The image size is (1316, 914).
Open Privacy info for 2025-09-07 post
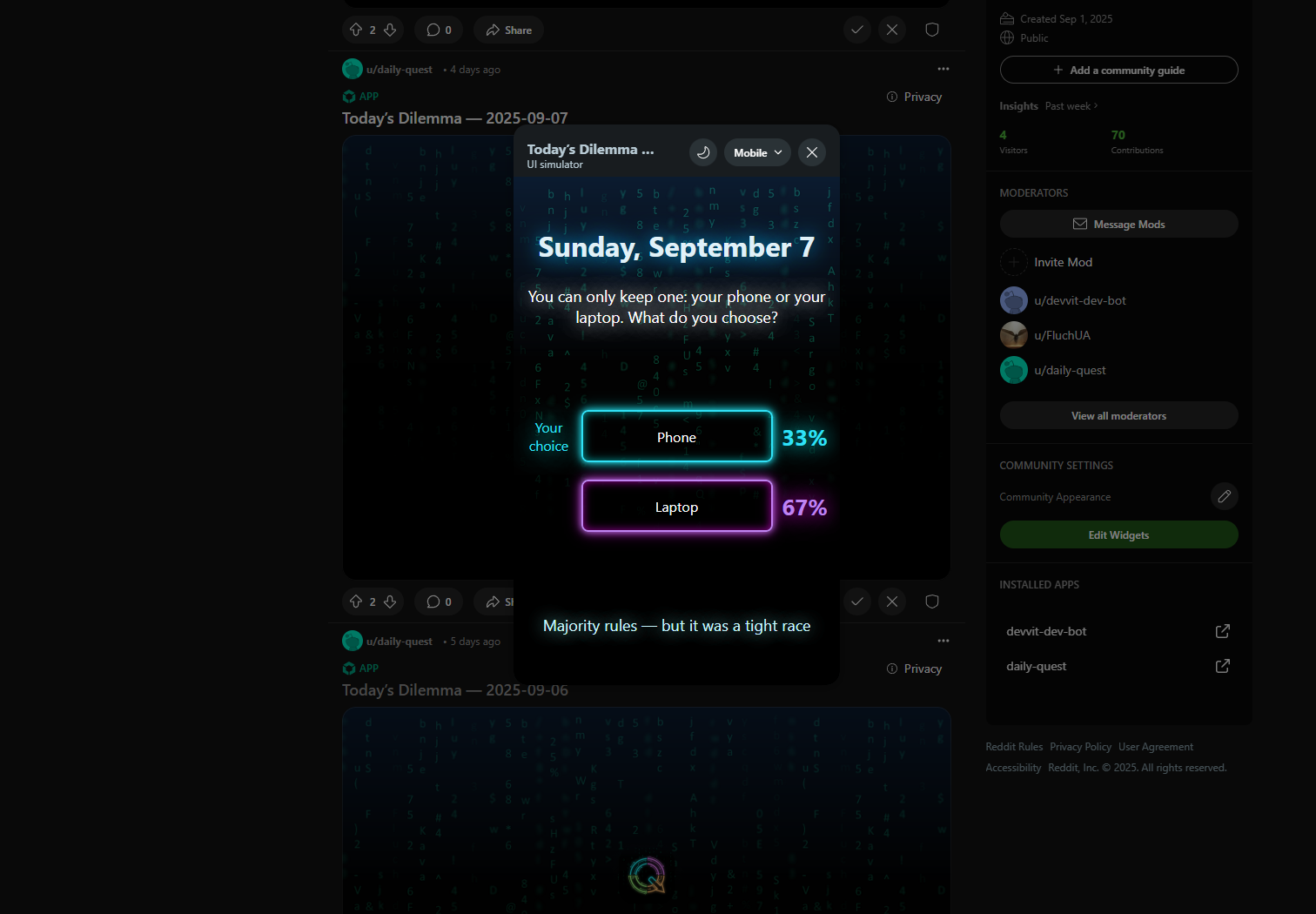click(914, 97)
